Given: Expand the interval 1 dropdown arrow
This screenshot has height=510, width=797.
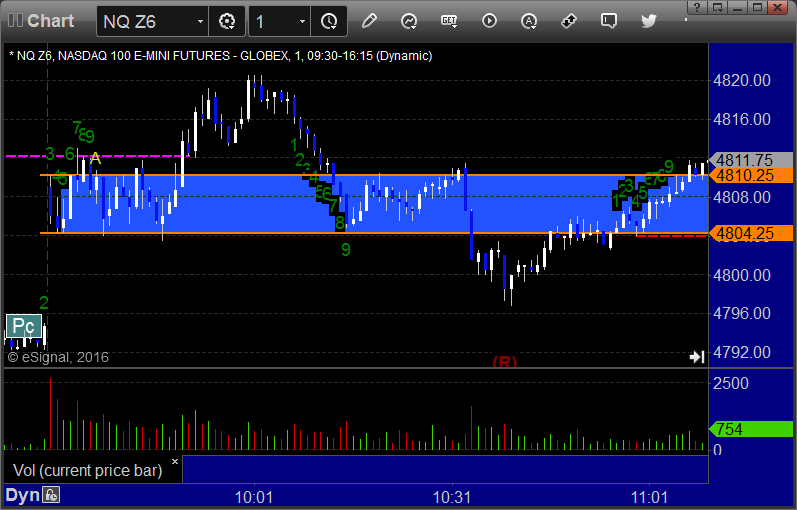Looking at the screenshot, I should [x=302, y=21].
